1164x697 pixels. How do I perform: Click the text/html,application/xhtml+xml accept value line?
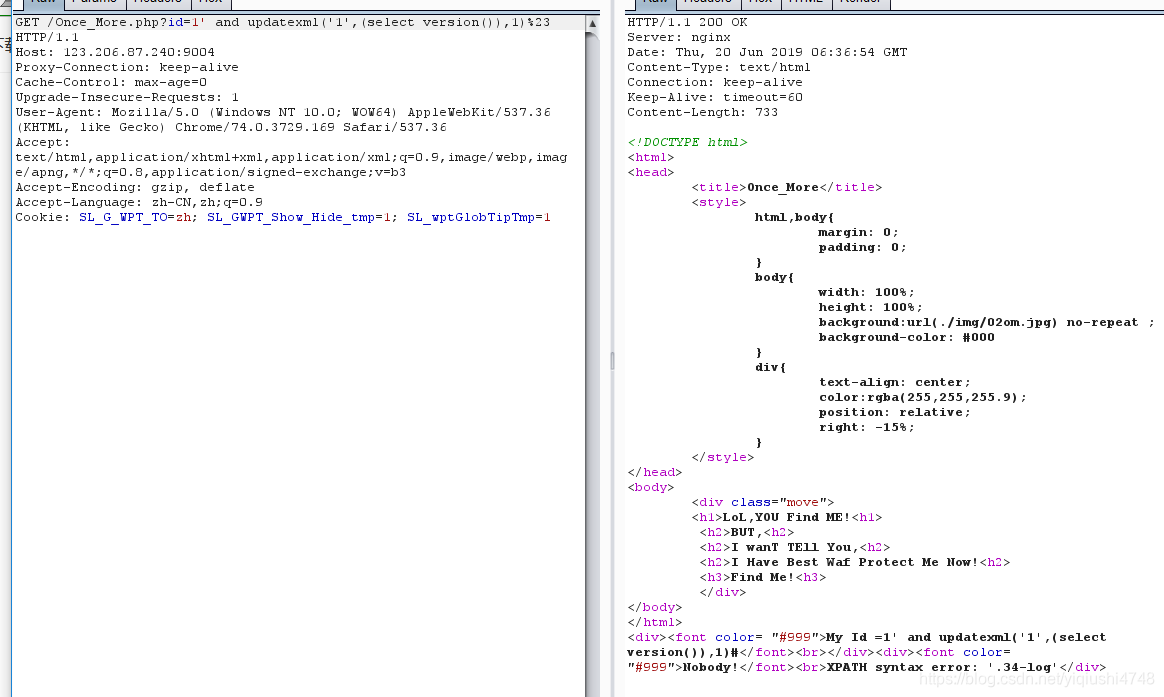tap(291, 157)
